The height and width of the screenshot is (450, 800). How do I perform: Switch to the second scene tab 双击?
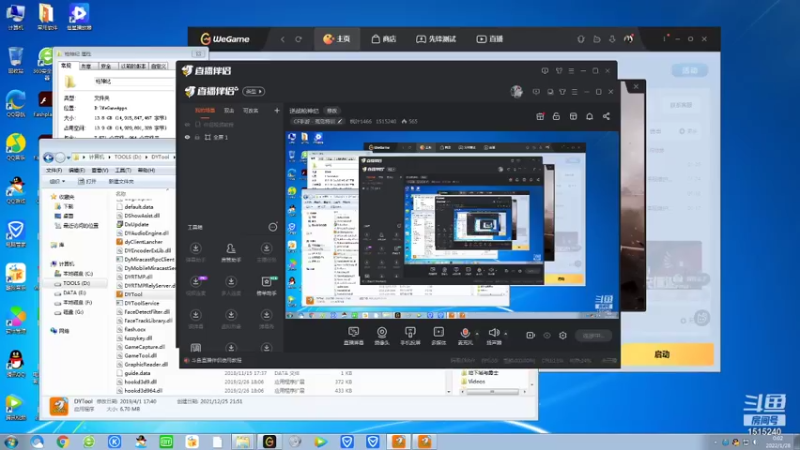[229, 110]
